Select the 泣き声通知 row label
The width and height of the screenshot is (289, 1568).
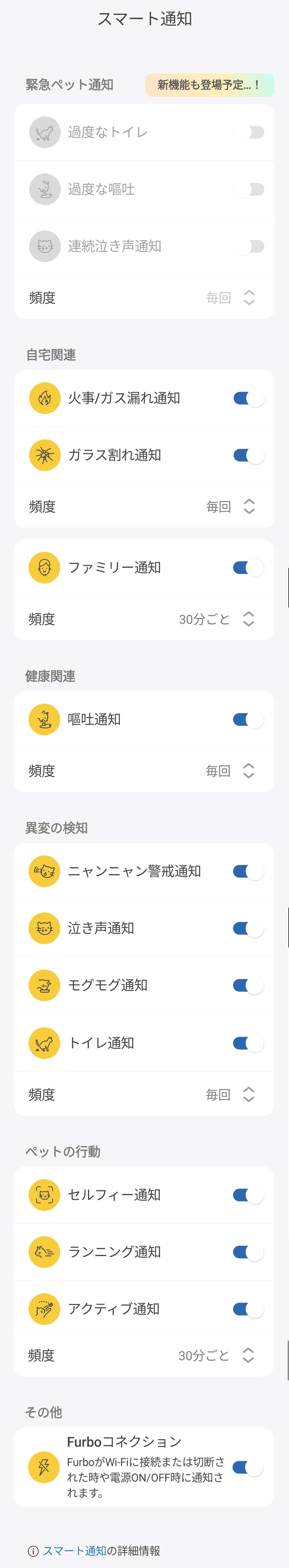pos(101,928)
